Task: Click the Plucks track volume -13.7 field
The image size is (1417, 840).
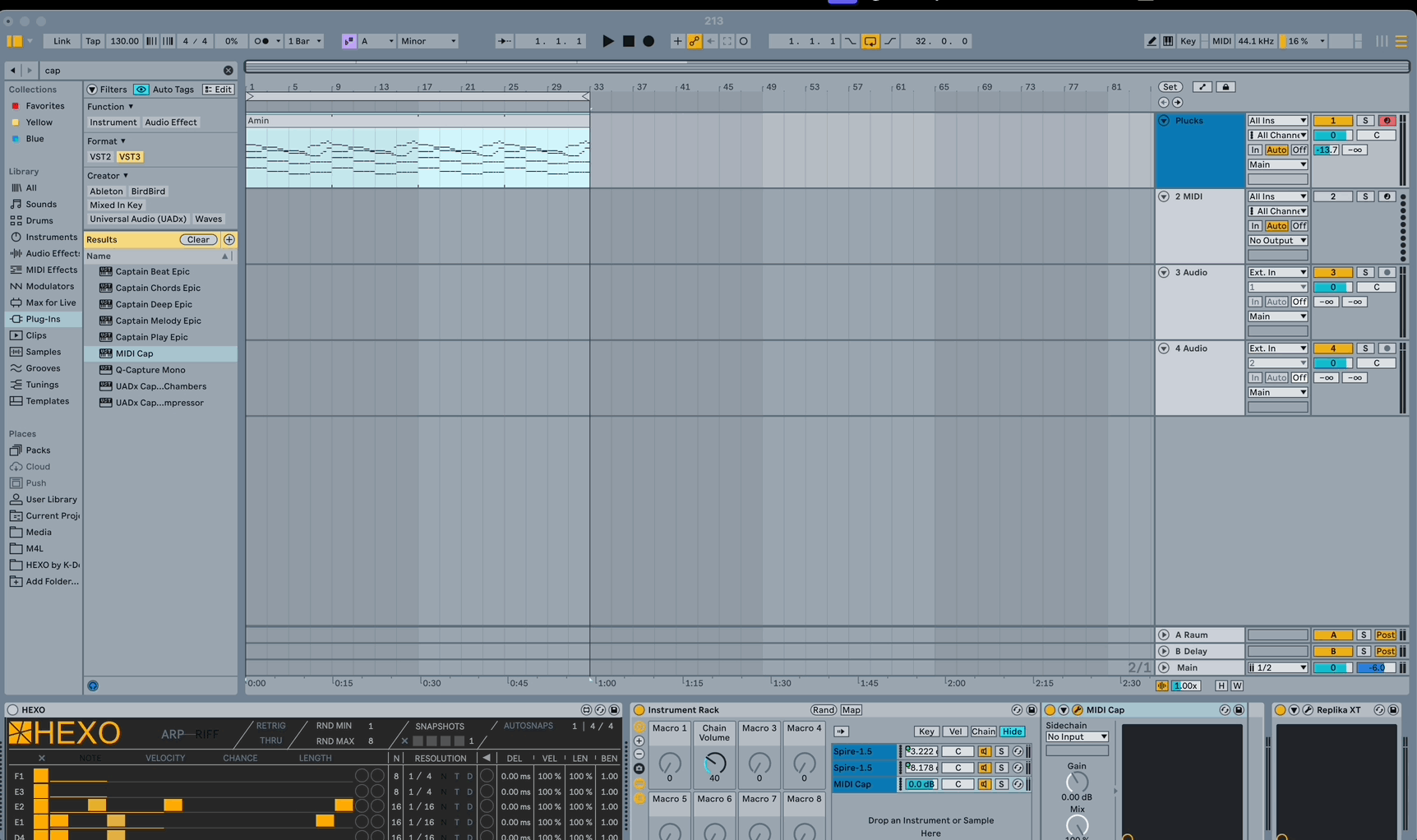Action: pyautogui.click(x=1326, y=150)
